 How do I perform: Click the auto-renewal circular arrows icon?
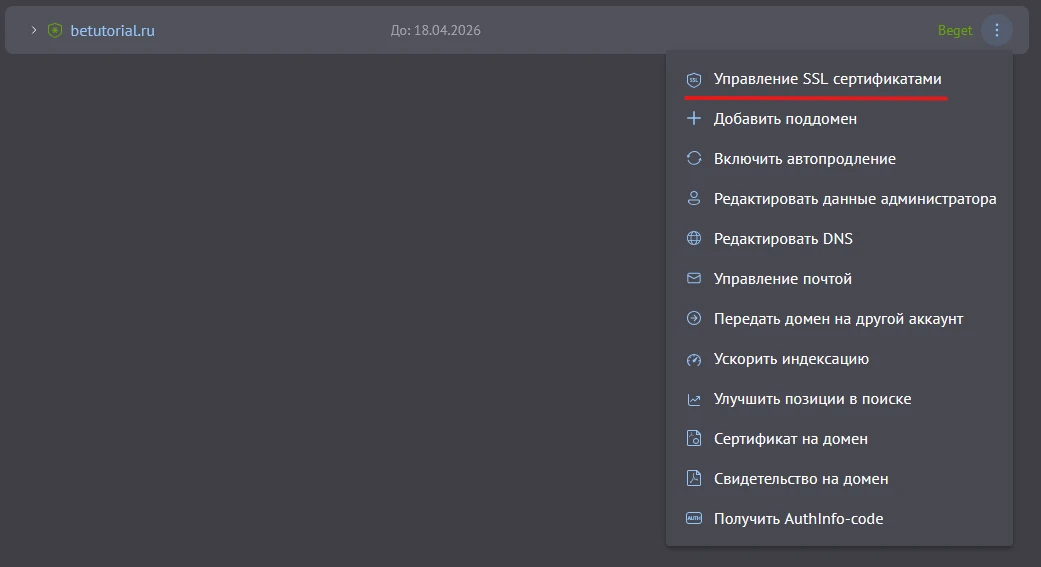coord(694,159)
